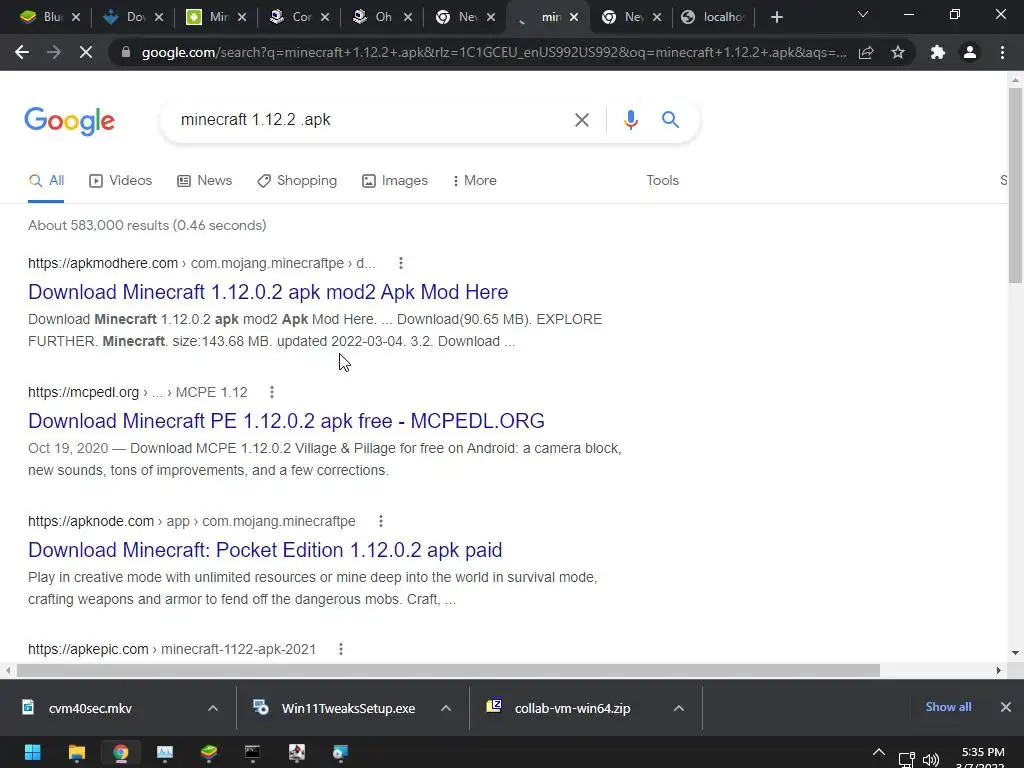Switch to the localhost browser tab
The height and width of the screenshot is (768, 1024).
715,17
